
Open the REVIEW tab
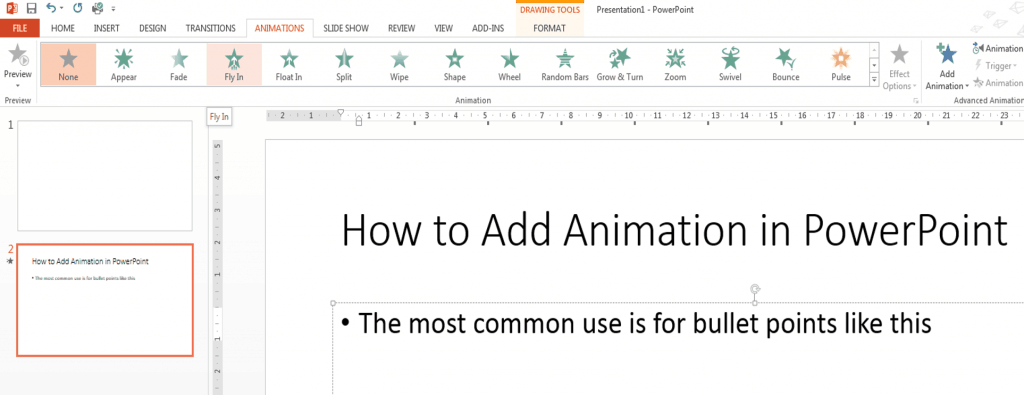point(402,28)
